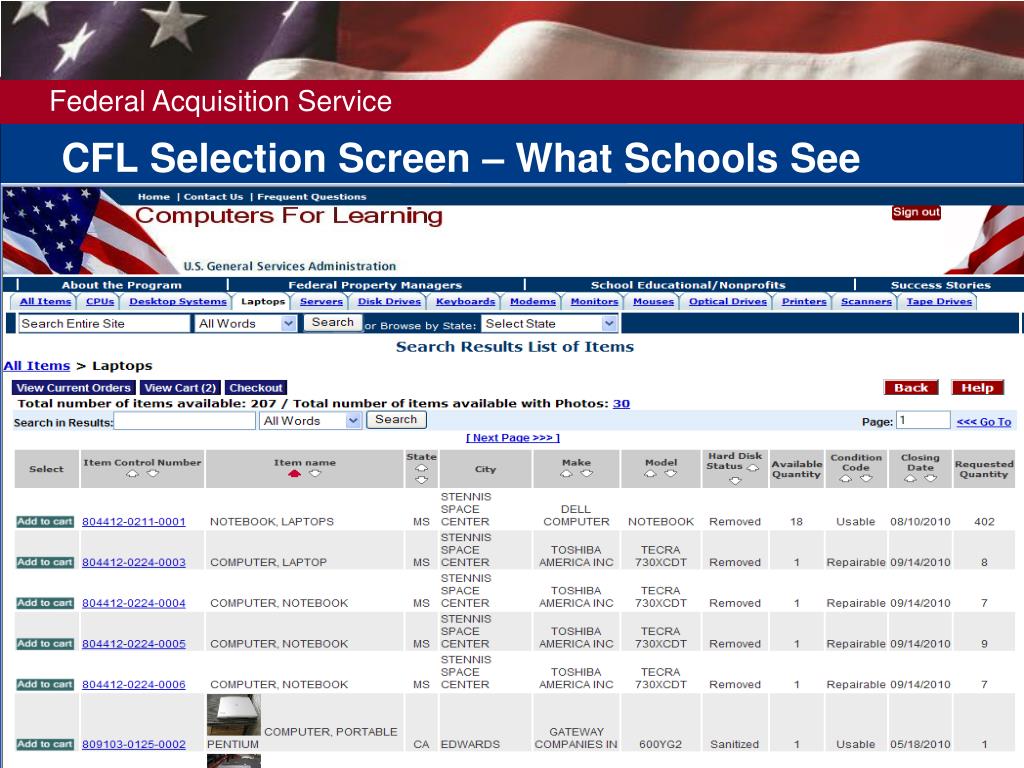1024x768 pixels.
Task: Open item link 804412-0224-0004
Action: tap(134, 603)
